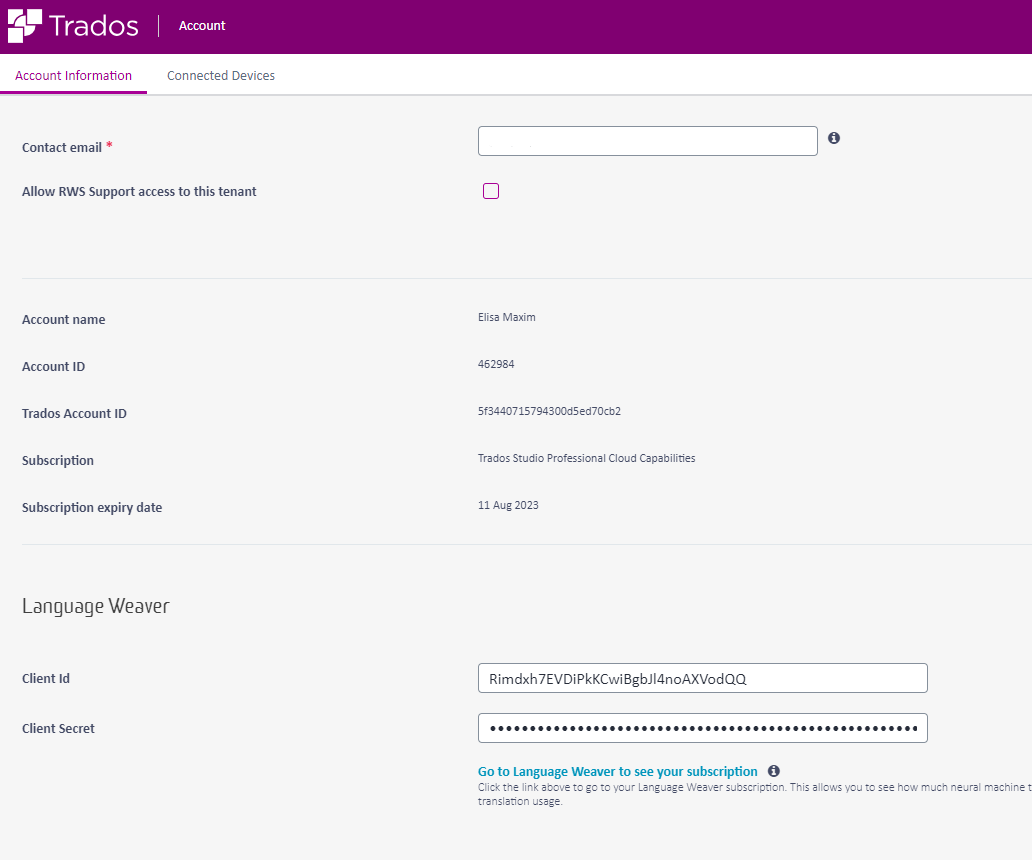Image resolution: width=1032 pixels, height=860 pixels.
Task: Click the Account ID label
Action: pos(53,367)
